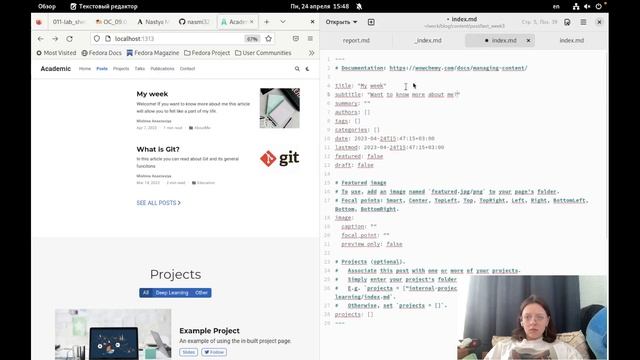The image size is (640, 360).
Task: Switch to _index.md editor tab
Action: point(428,40)
